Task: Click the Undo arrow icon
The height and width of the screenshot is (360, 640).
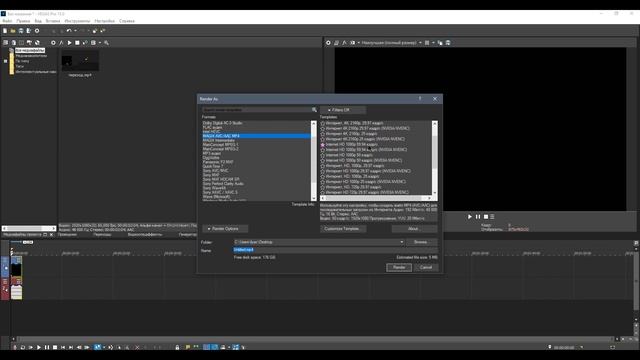Action: coord(69,31)
